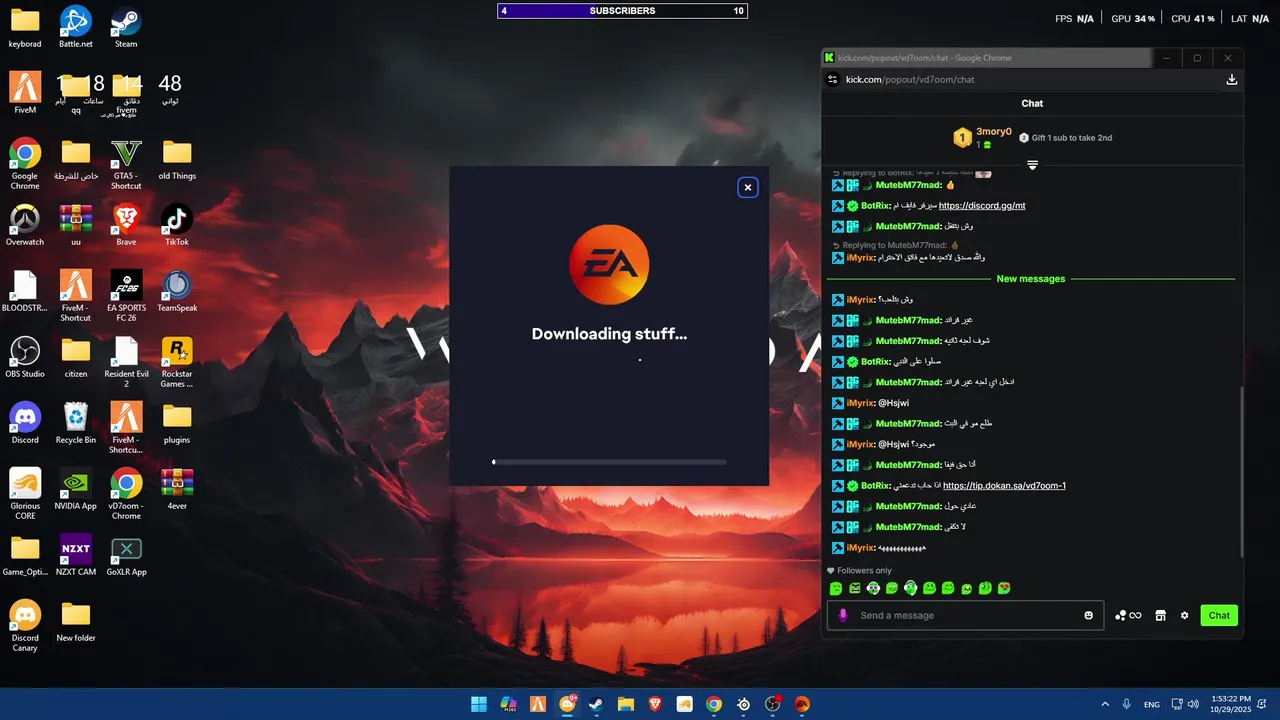This screenshot has width=1280, height=720.
Task: Select the old Things folder
Action: [177, 159]
